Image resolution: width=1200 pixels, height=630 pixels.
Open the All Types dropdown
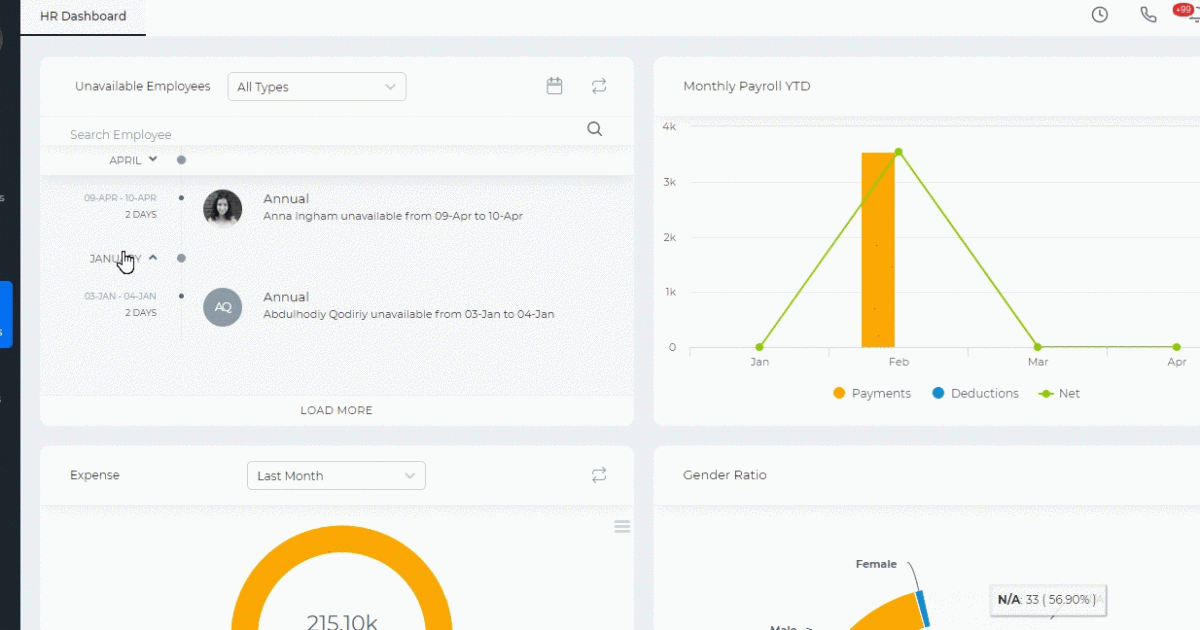(x=317, y=87)
